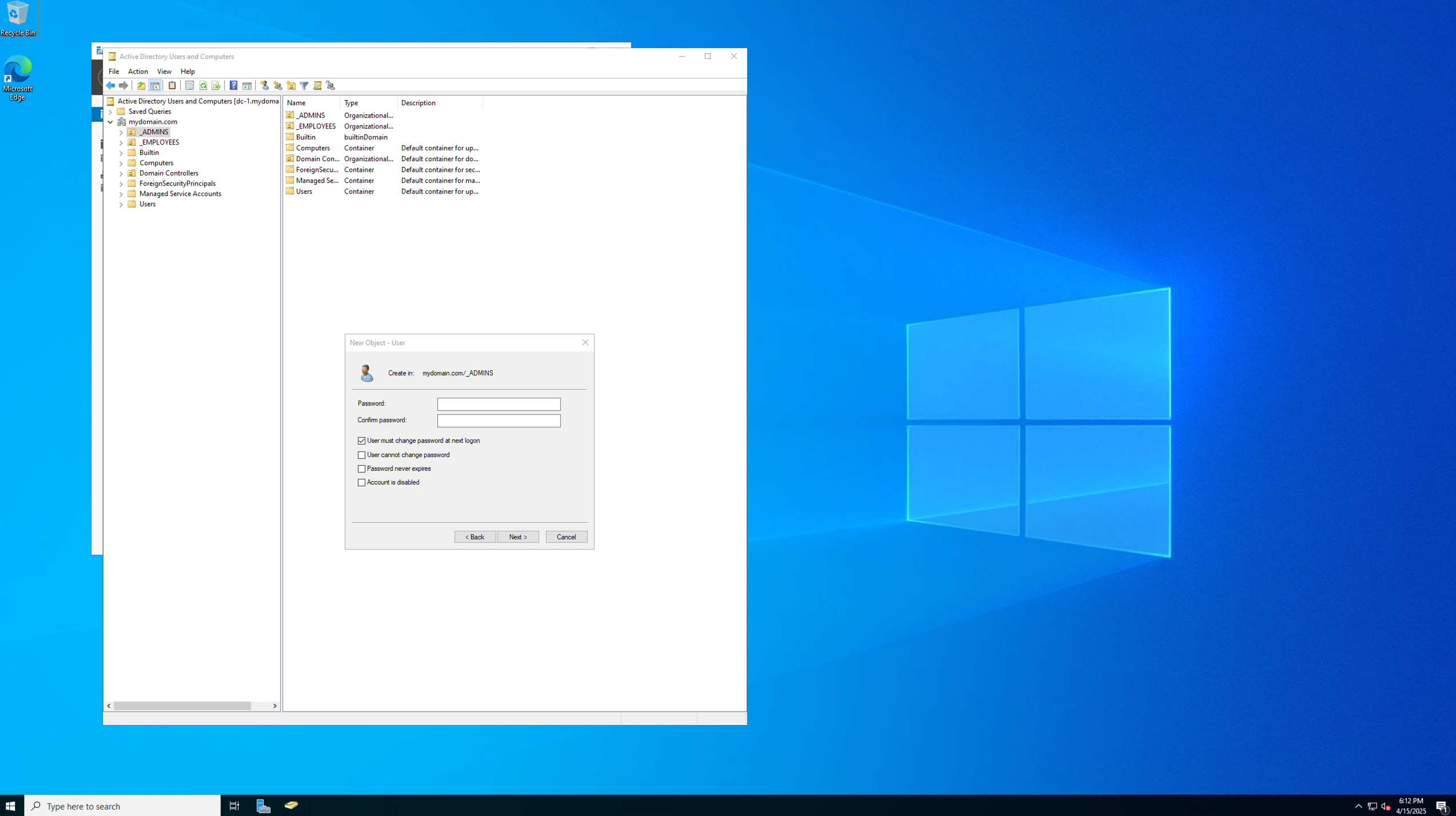This screenshot has width=1456, height=816.
Task: Expand the Computers tree node
Action: 121,163
